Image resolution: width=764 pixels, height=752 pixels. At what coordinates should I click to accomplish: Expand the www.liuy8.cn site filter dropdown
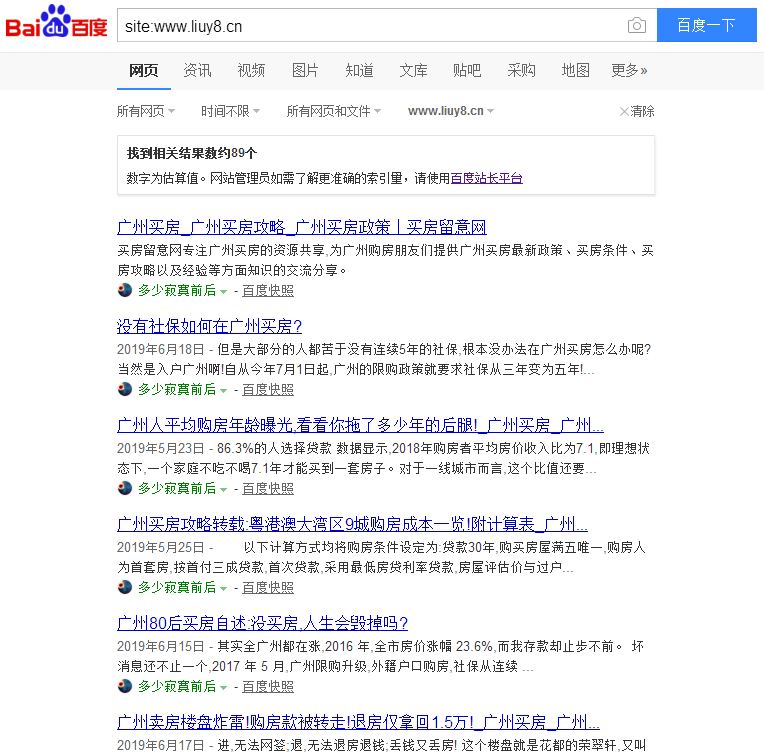[451, 111]
